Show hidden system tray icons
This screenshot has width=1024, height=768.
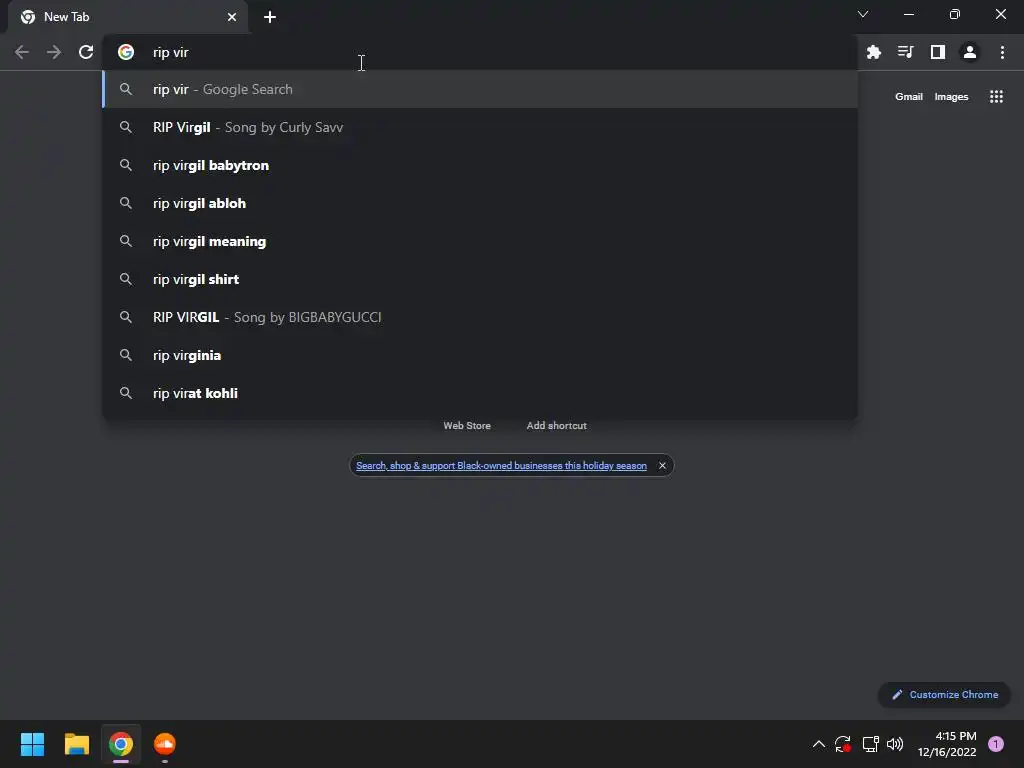click(818, 744)
